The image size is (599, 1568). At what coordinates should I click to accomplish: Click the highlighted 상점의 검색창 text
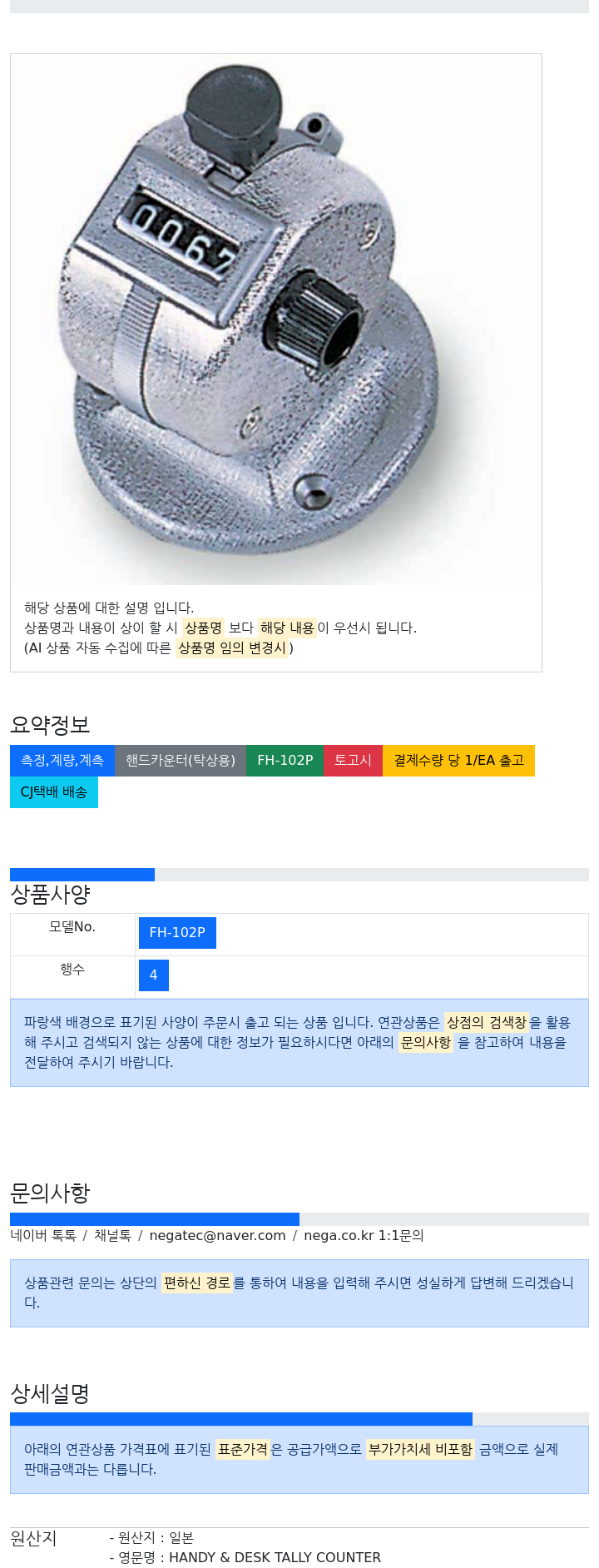tap(487, 1023)
